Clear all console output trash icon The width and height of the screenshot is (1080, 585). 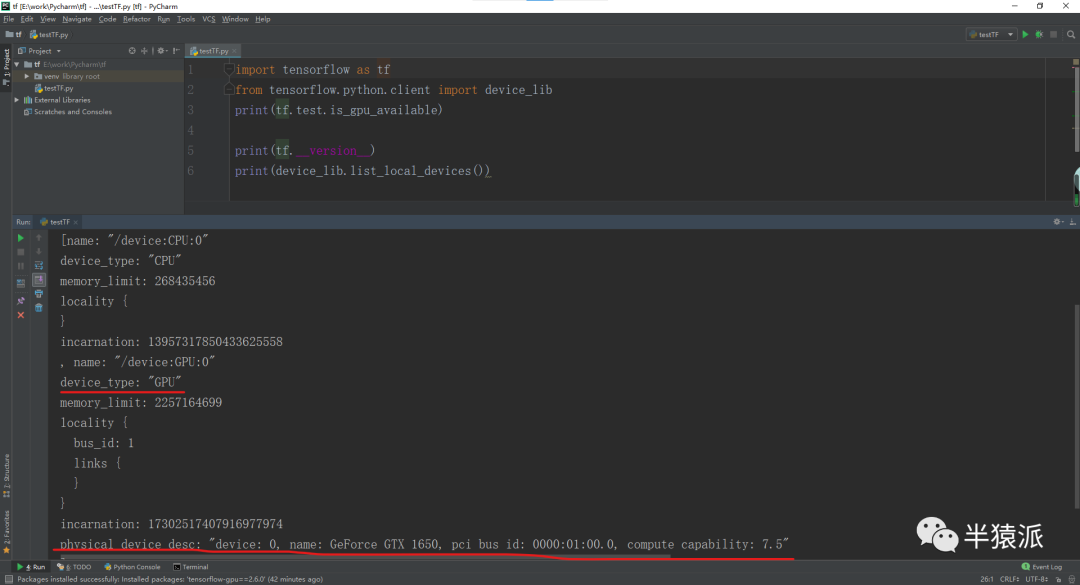tap(39, 308)
